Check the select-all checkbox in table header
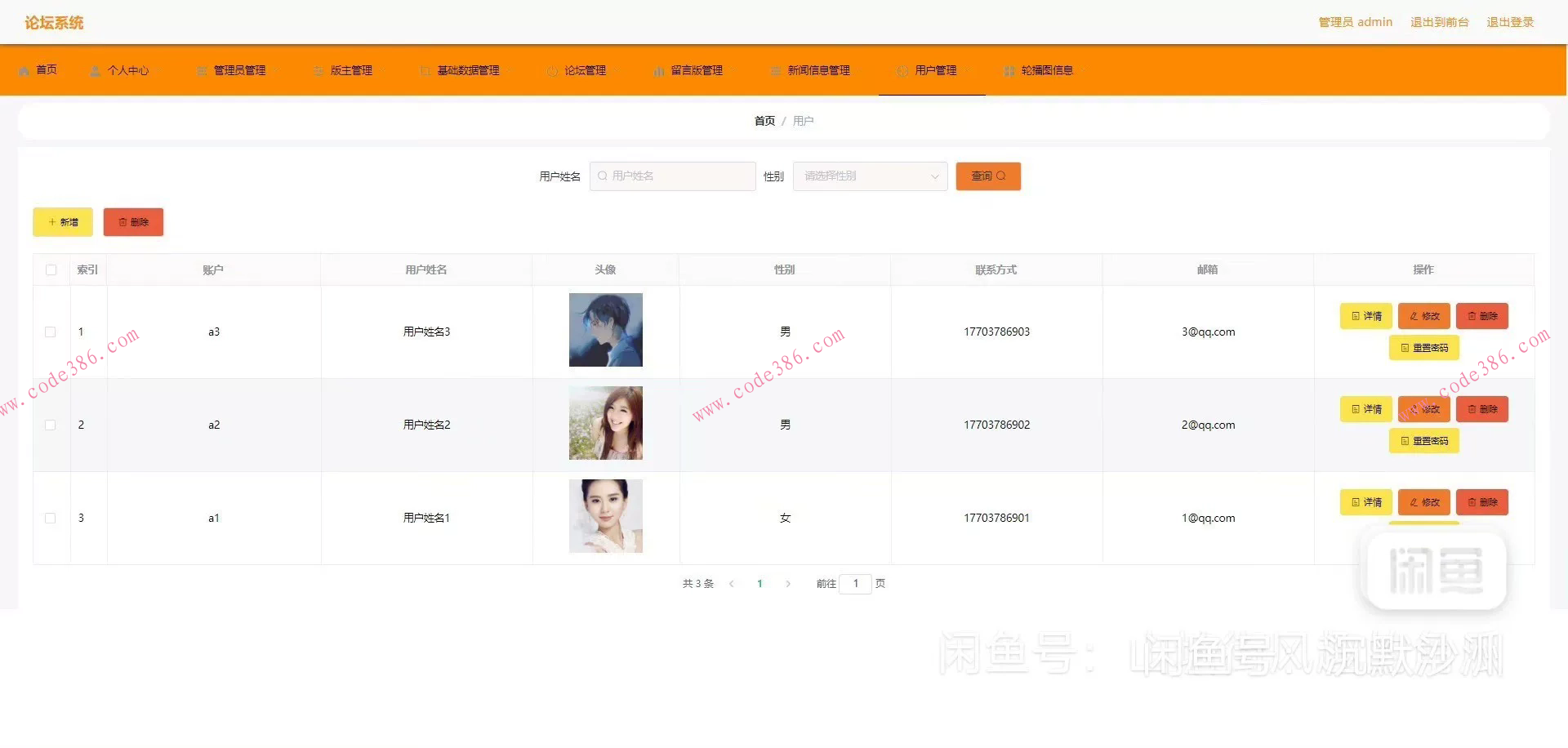The image size is (1568, 748). click(x=51, y=269)
